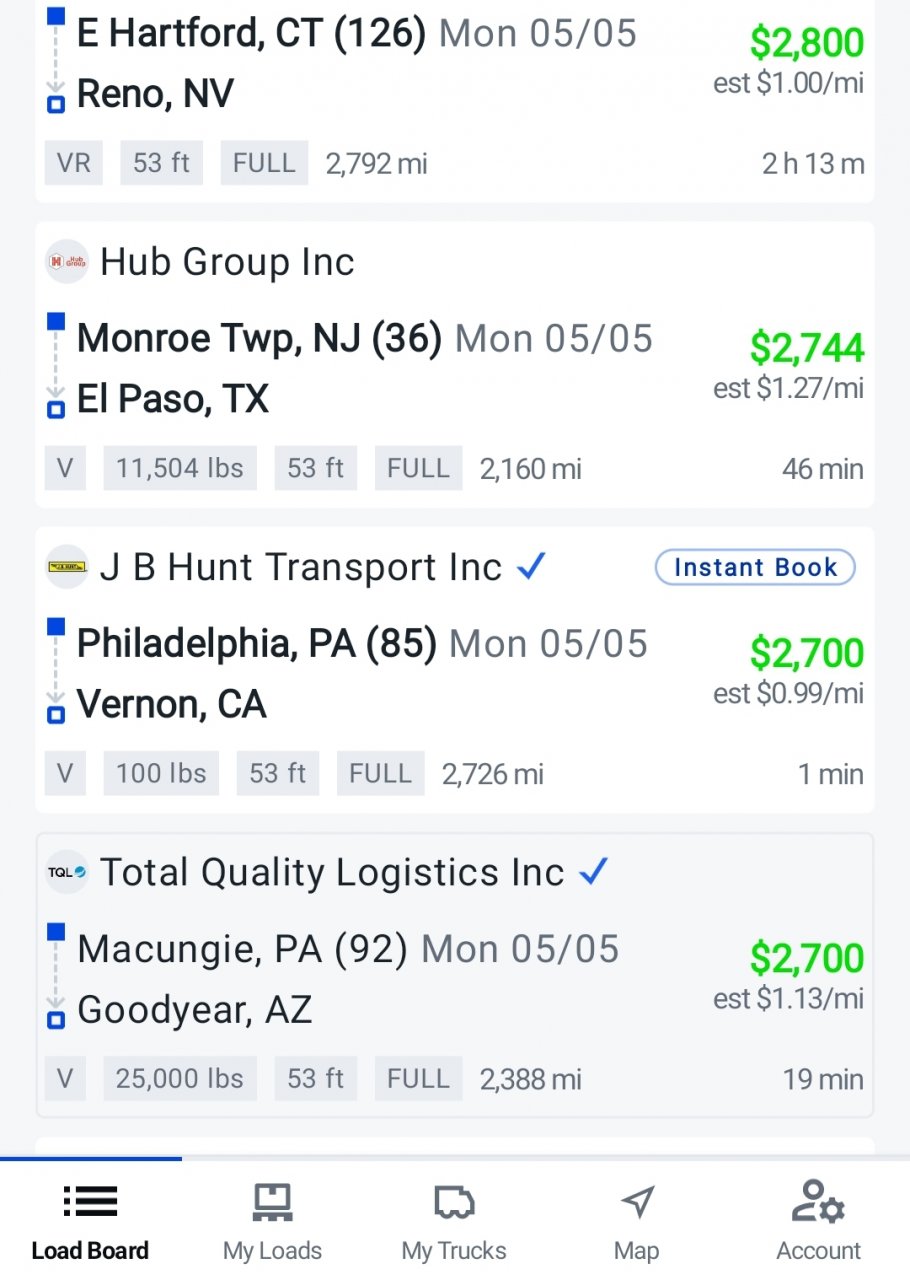
Task: Tap the TQL company logo
Action: (x=67, y=872)
